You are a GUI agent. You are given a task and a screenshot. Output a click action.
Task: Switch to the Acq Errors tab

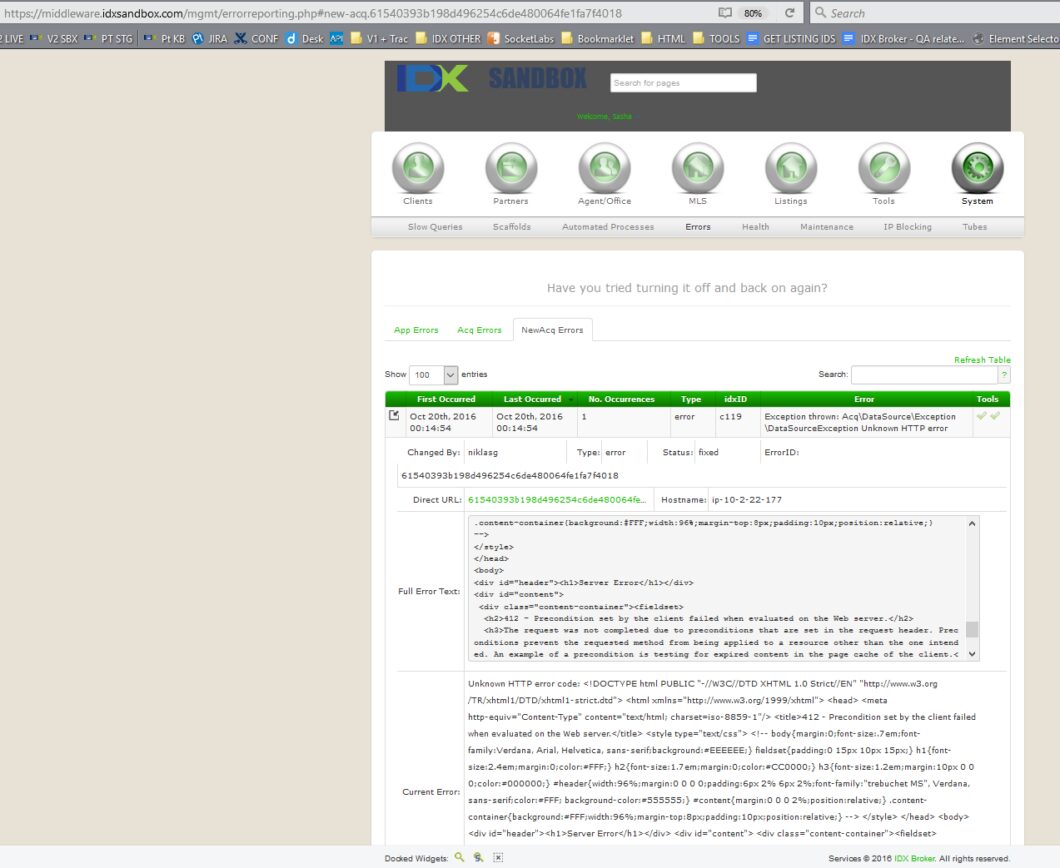click(479, 330)
